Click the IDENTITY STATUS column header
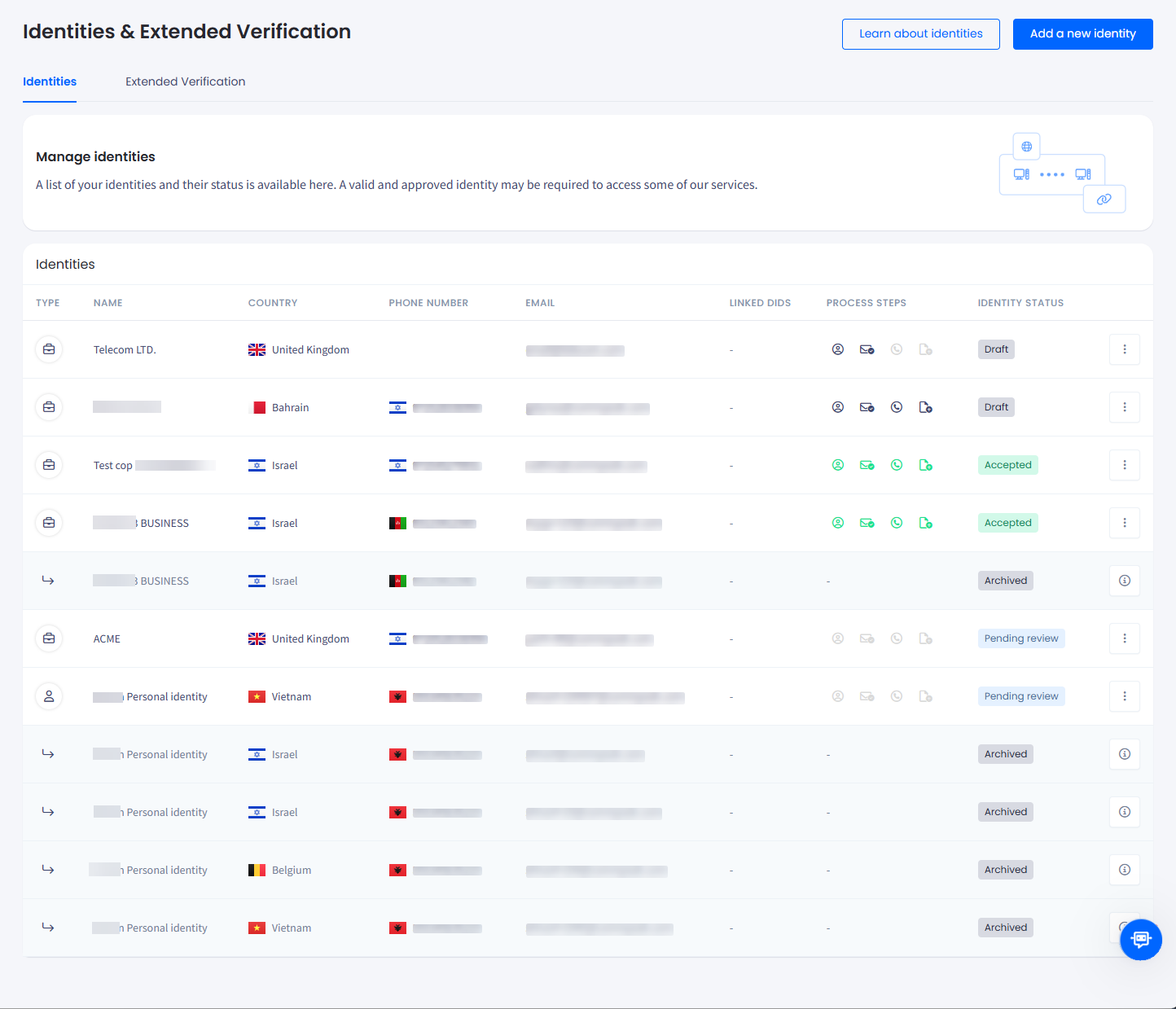The image size is (1176, 1009). (1020, 303)
